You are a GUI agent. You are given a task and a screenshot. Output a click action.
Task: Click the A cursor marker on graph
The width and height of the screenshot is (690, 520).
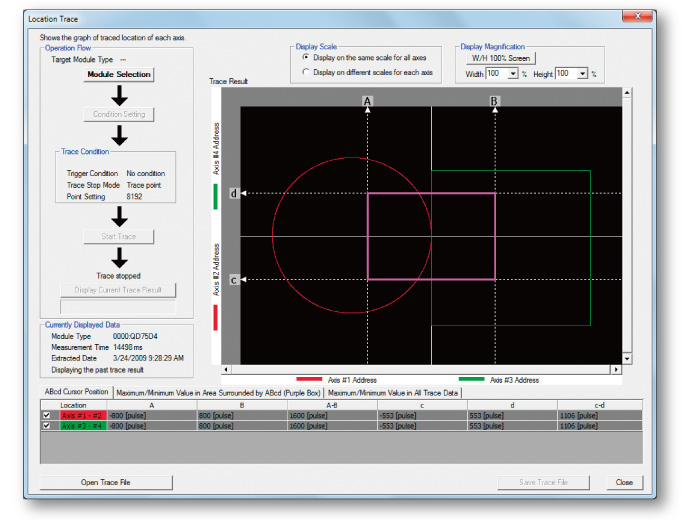click(x=367, y=101)
